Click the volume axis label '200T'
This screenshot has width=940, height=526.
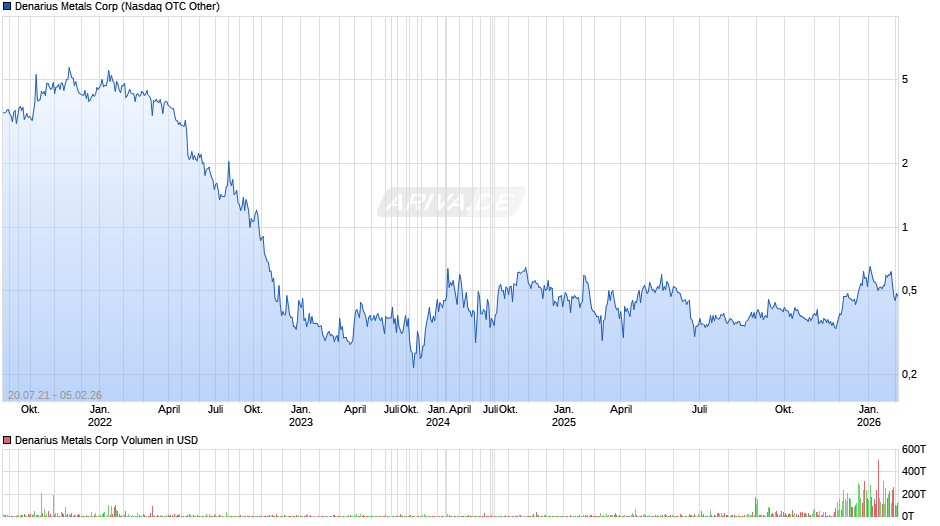914,494
